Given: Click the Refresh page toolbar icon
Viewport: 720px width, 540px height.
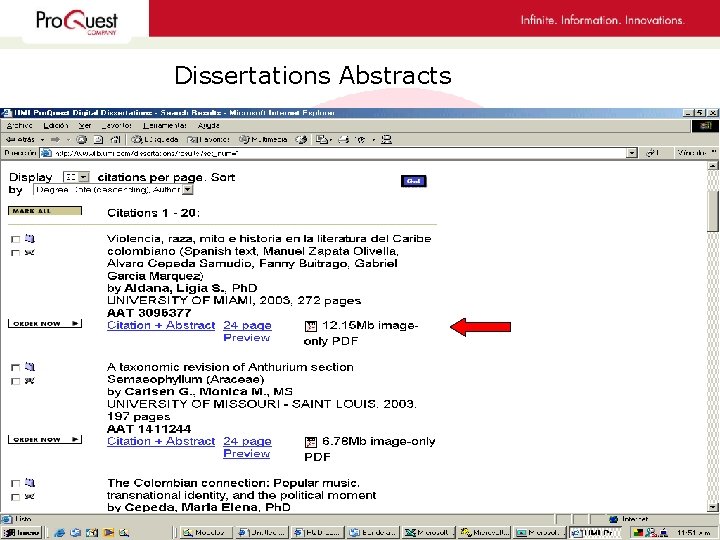Looking at the screenshot, I should tap(98, 139).
